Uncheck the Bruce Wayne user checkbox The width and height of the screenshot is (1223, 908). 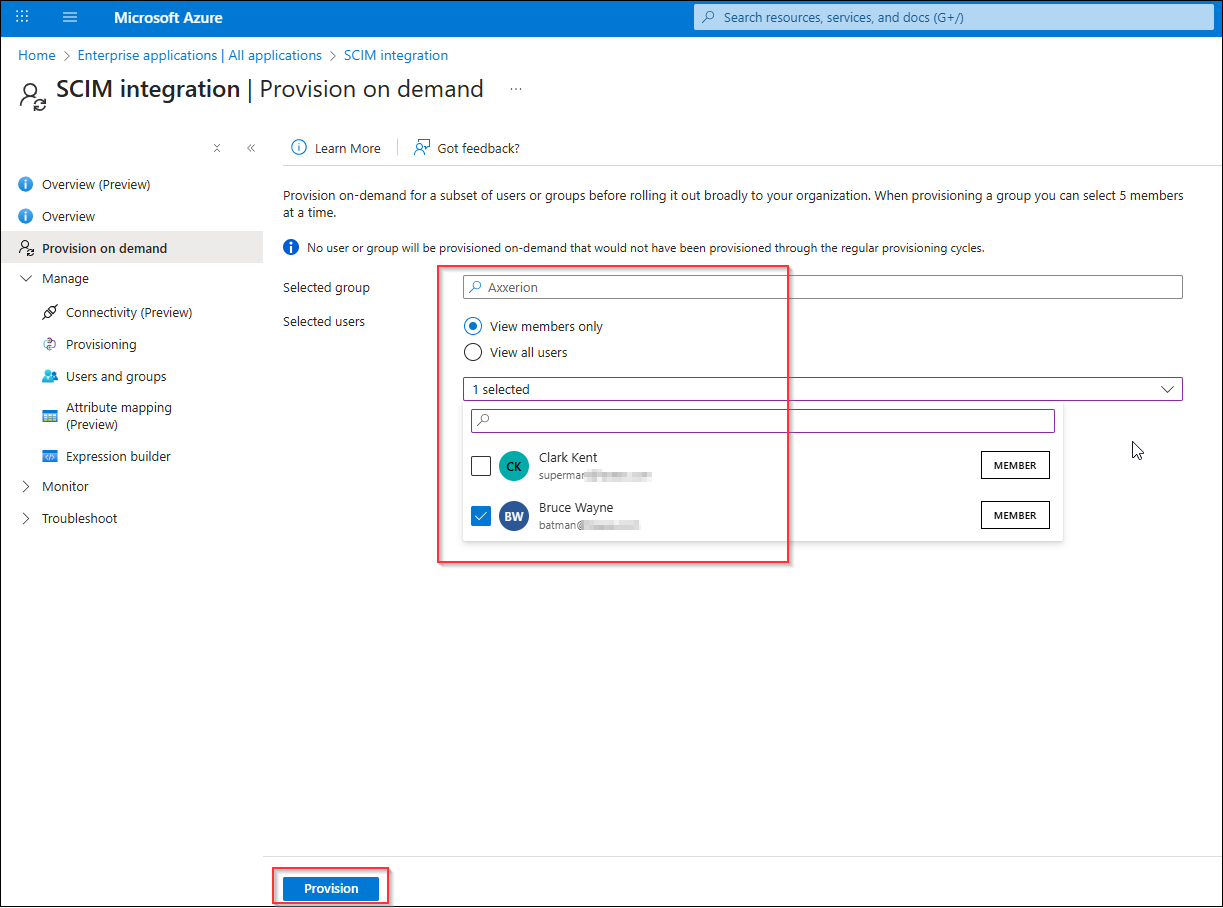click(481, 516)
